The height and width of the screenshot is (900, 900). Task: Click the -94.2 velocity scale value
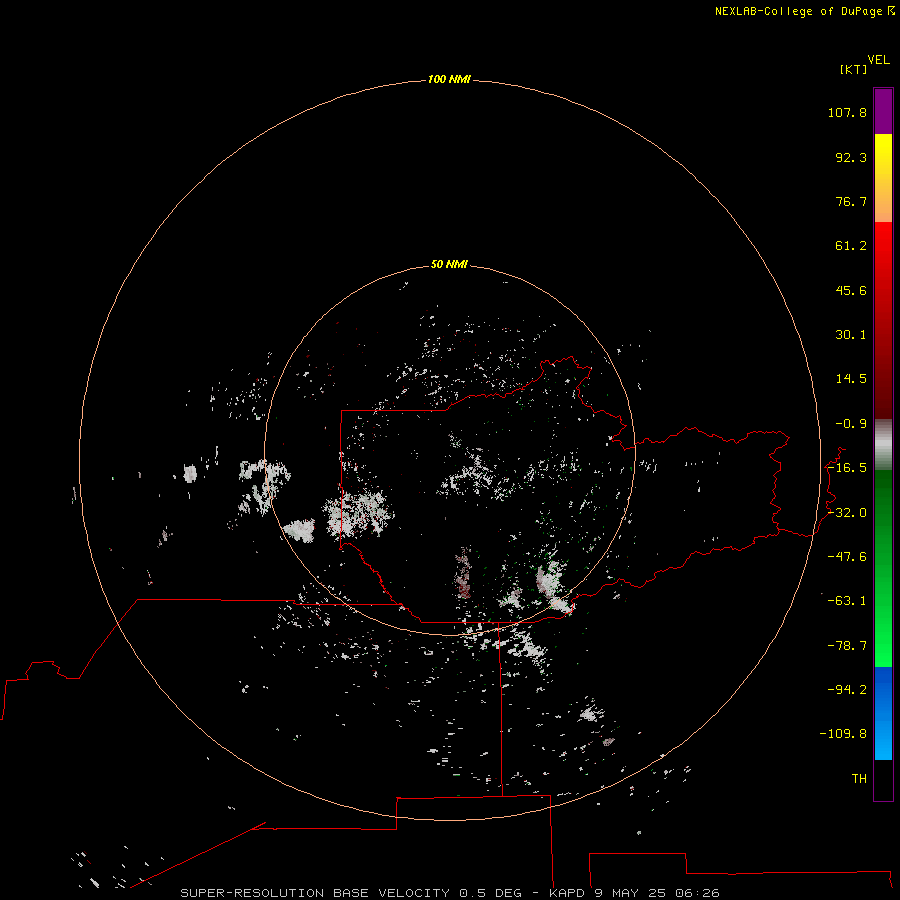[x=847, y=689]
